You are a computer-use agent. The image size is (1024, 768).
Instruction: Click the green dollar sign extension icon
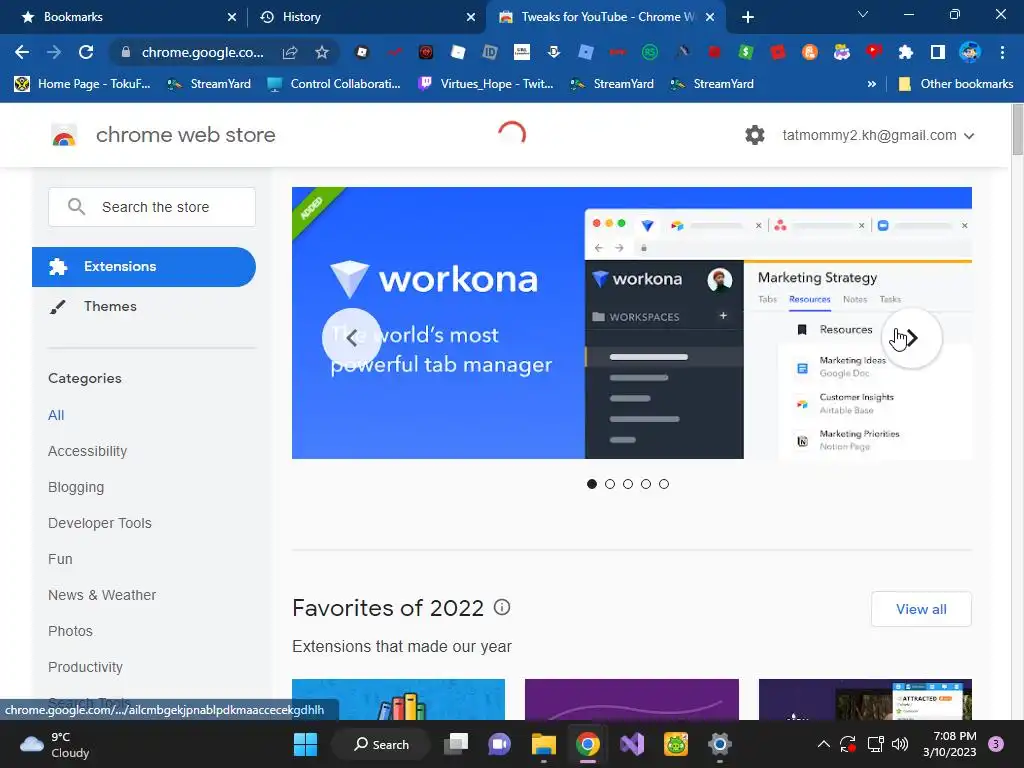pyautogui.click(x=746, y=52)
